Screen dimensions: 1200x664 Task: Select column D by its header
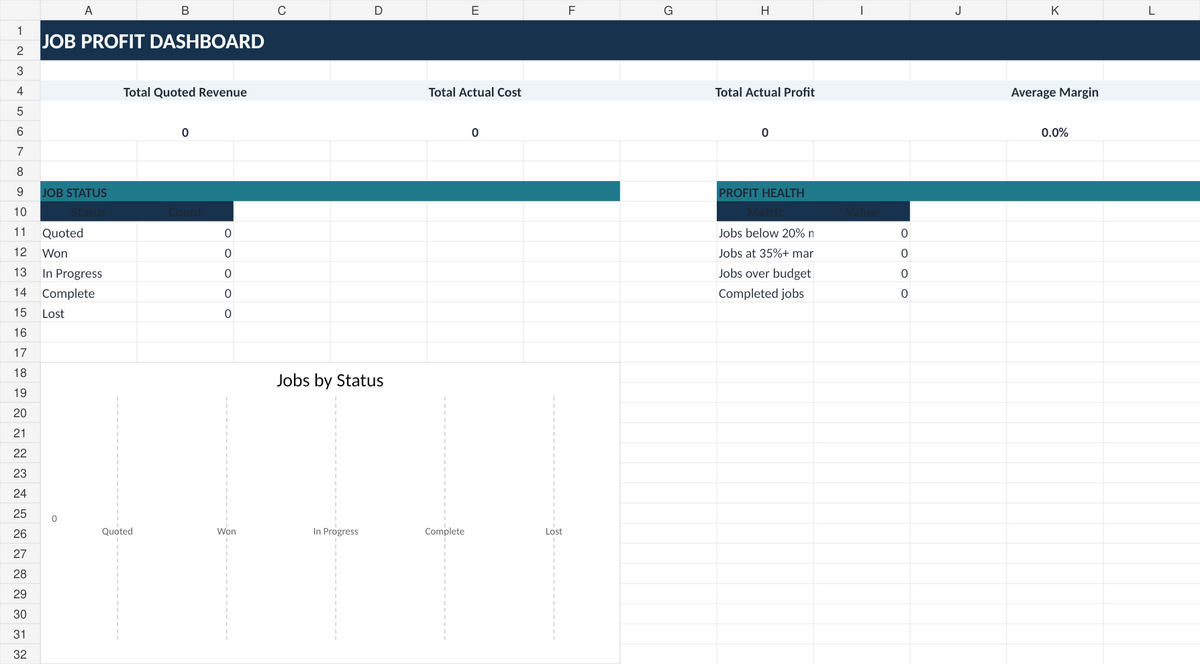pyautogui.click(x=378, y=10)
